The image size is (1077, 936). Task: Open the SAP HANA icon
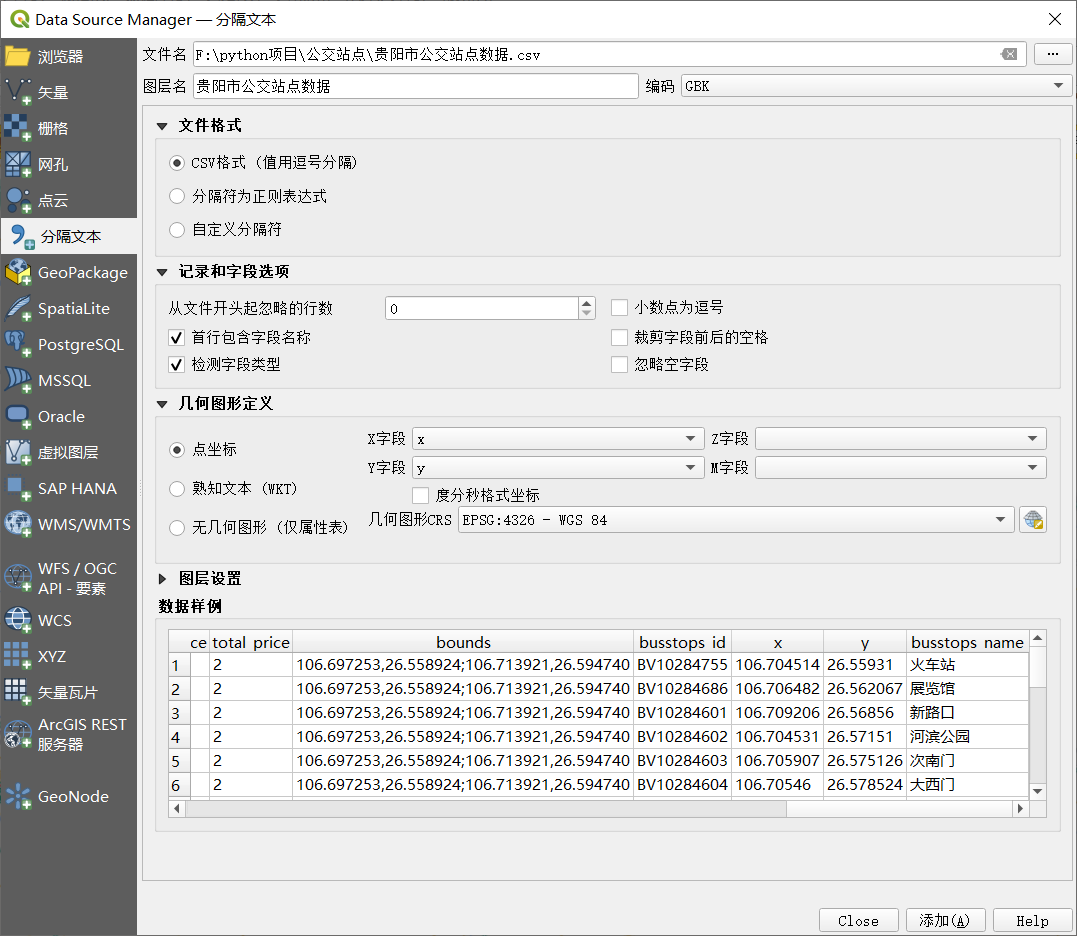point(18,488)
